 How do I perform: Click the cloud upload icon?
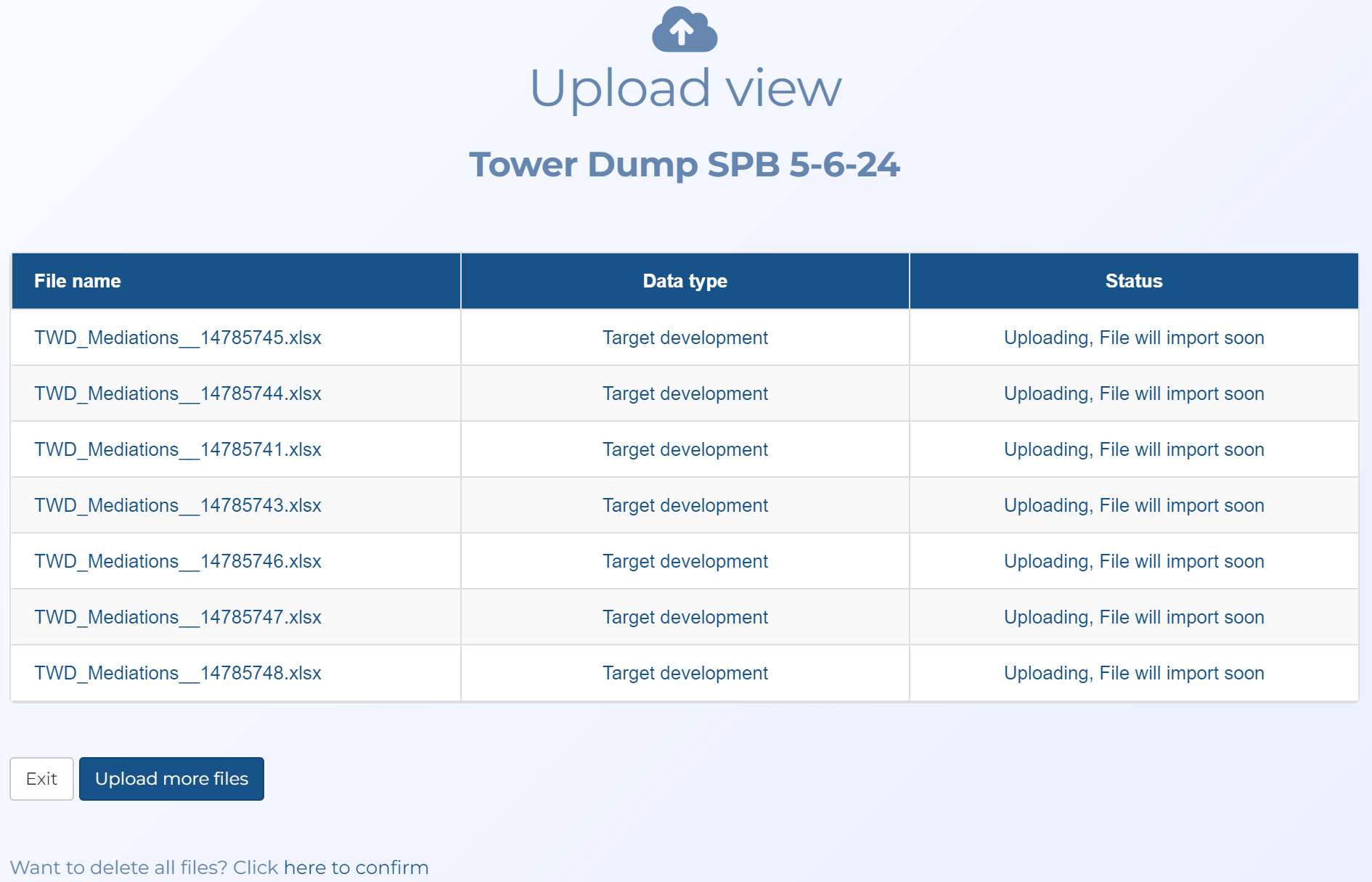685,30
